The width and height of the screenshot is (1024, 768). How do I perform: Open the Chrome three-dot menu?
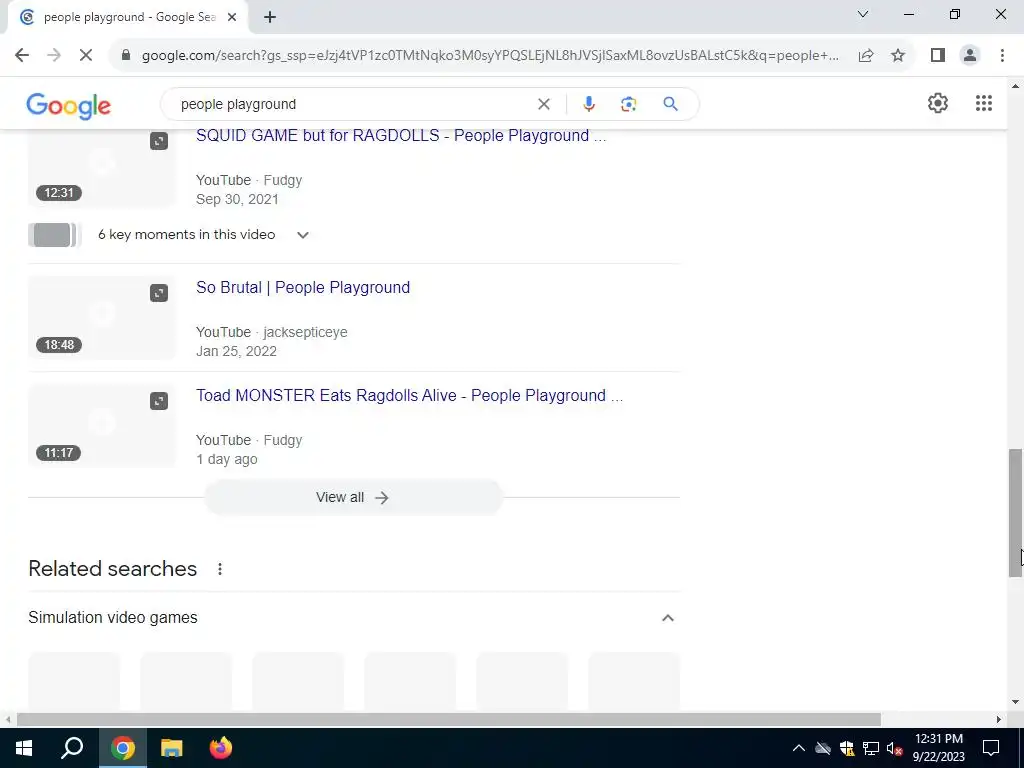[x=1002, y=56]
